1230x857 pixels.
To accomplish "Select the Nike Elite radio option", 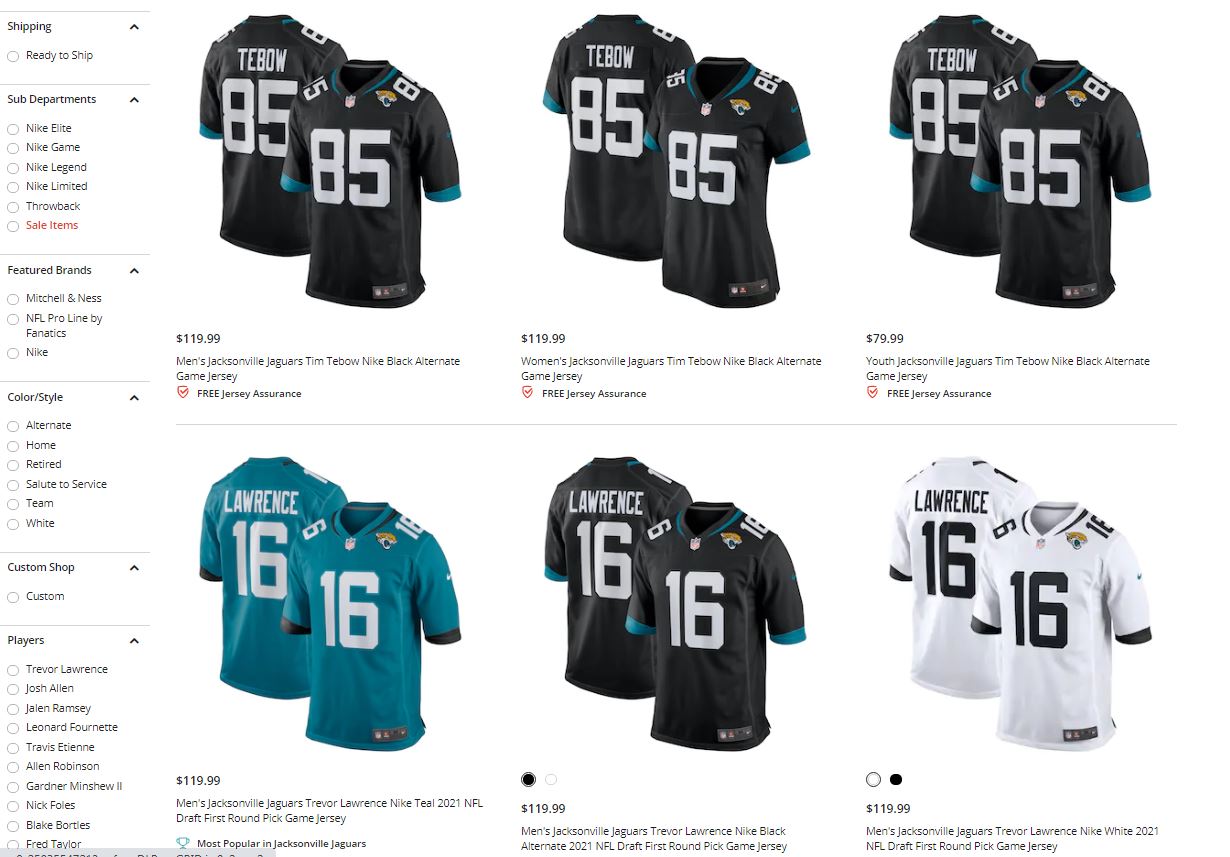I will tap(13, 129).
